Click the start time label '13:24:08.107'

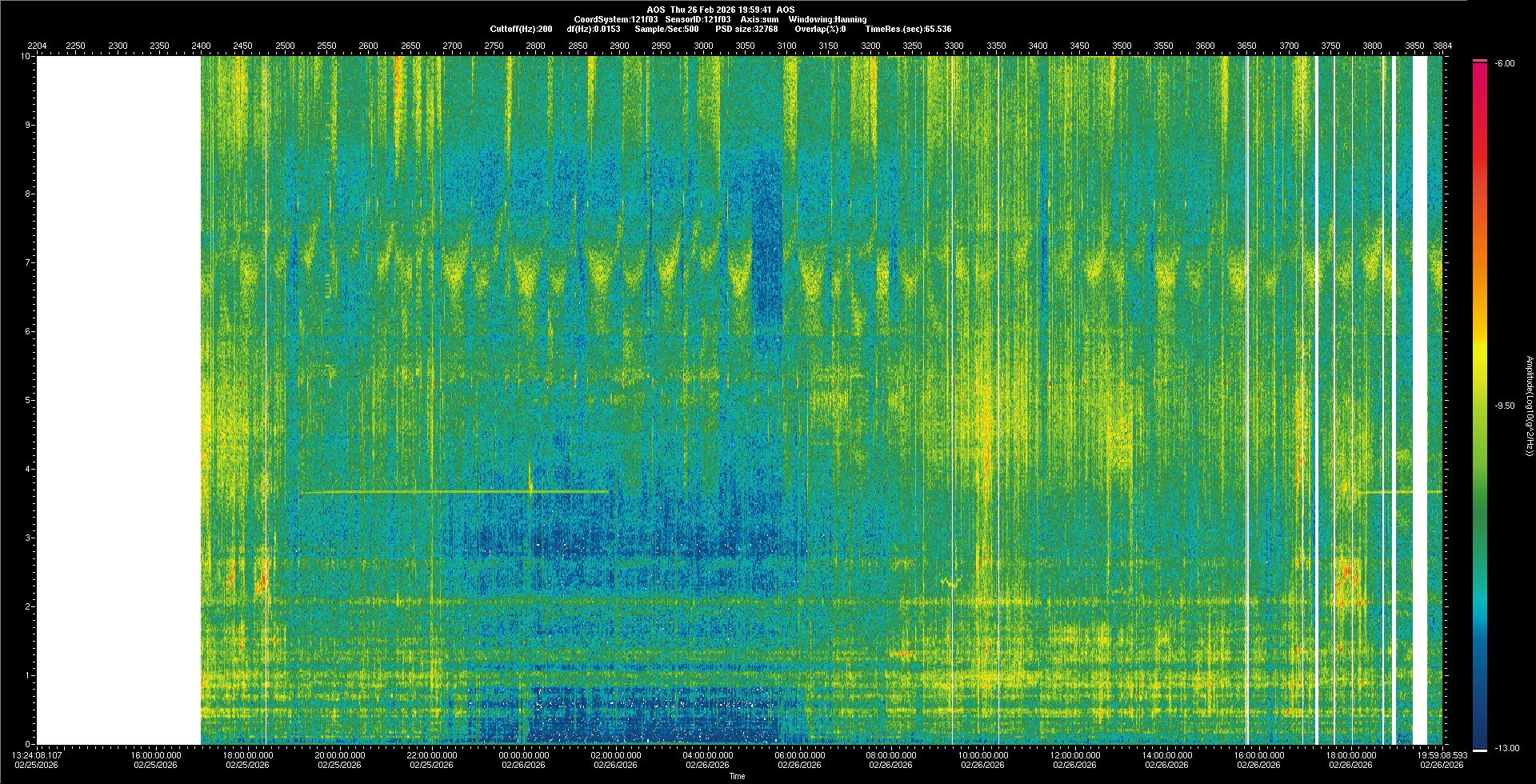[x=37, y=754]
